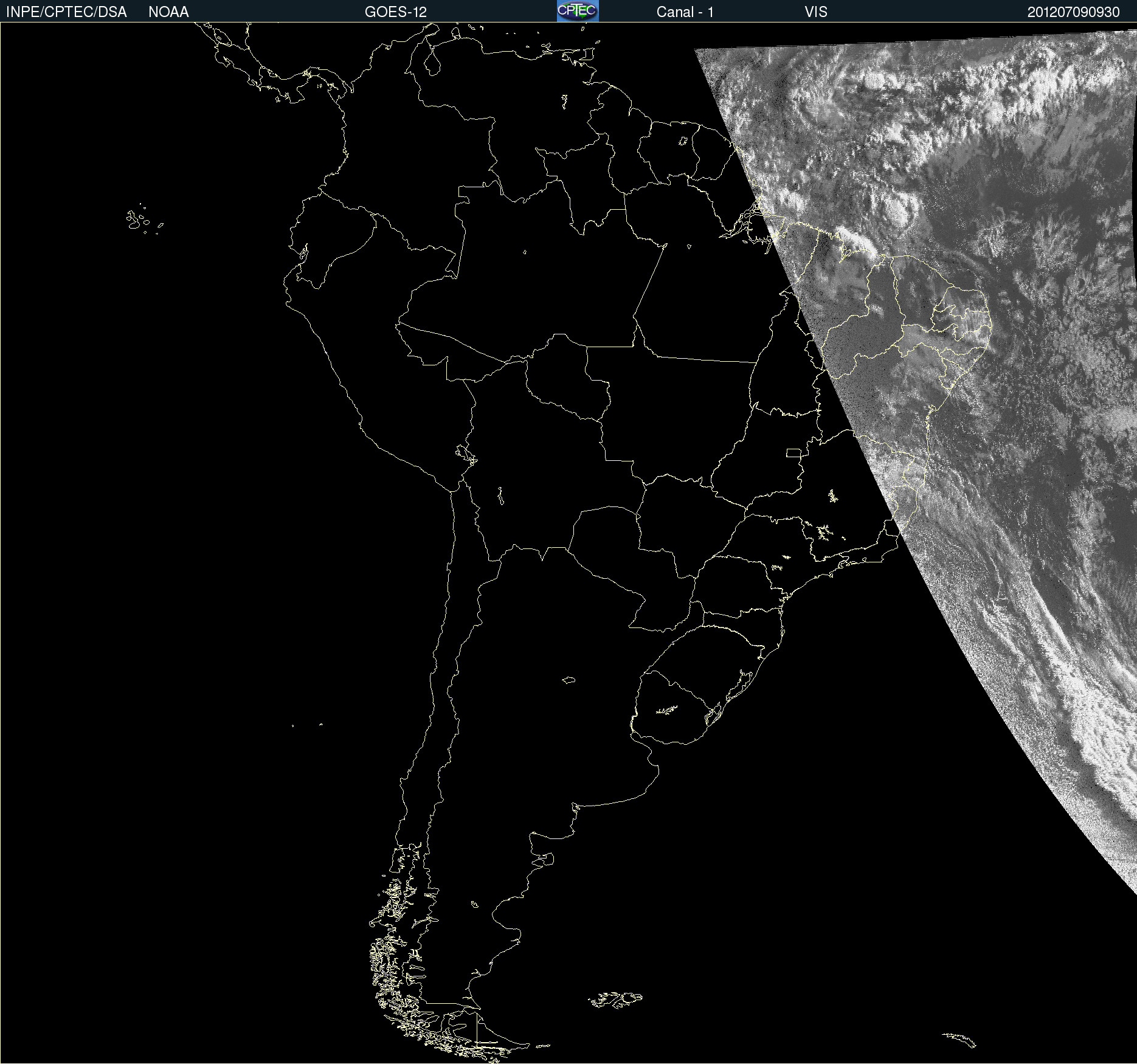This screenshot has height=1064, width=1137.
Task: Click the VIS label in the header
Action: [816, 12]
